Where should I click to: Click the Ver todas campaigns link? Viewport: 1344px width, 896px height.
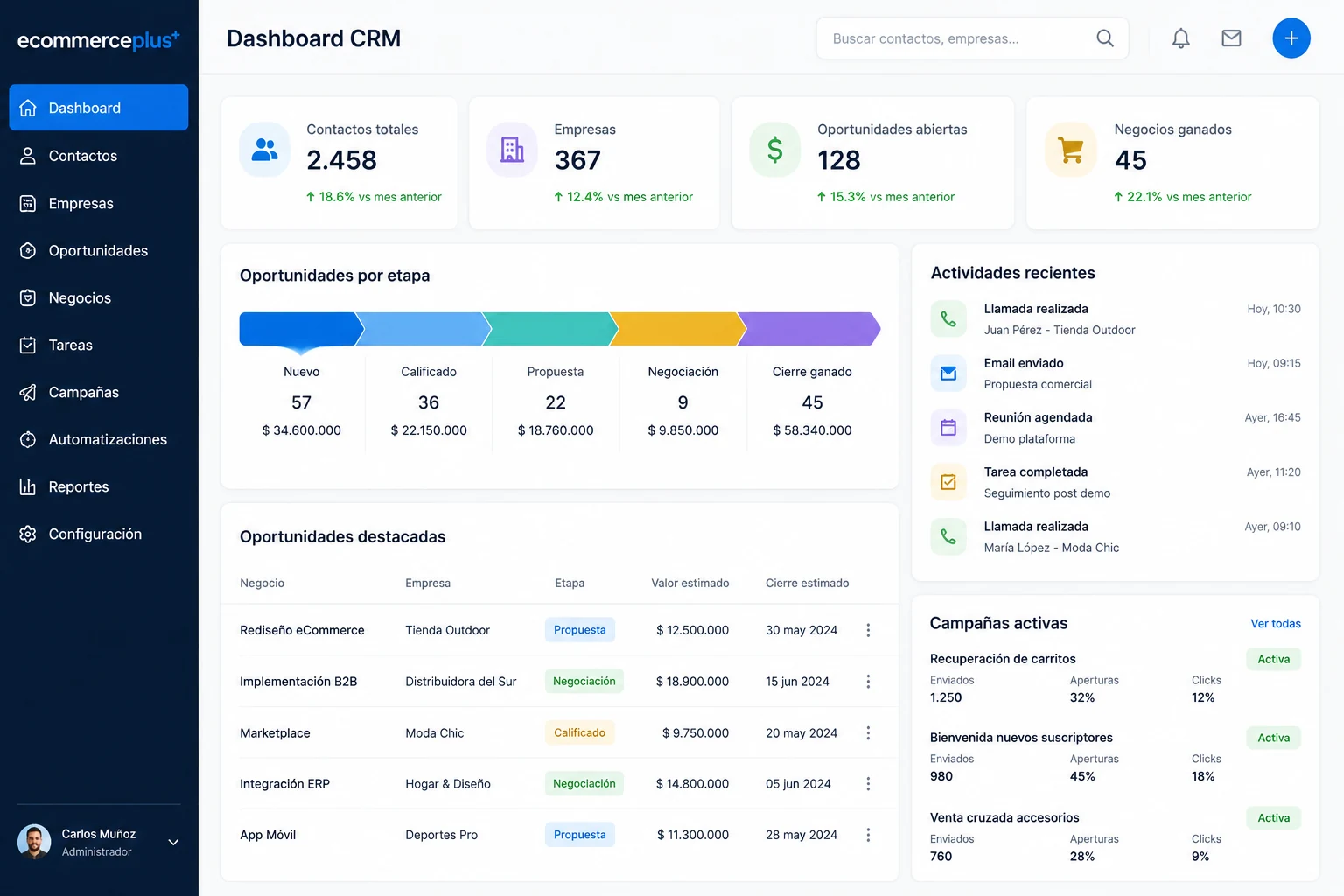(x=1275, y=624)
